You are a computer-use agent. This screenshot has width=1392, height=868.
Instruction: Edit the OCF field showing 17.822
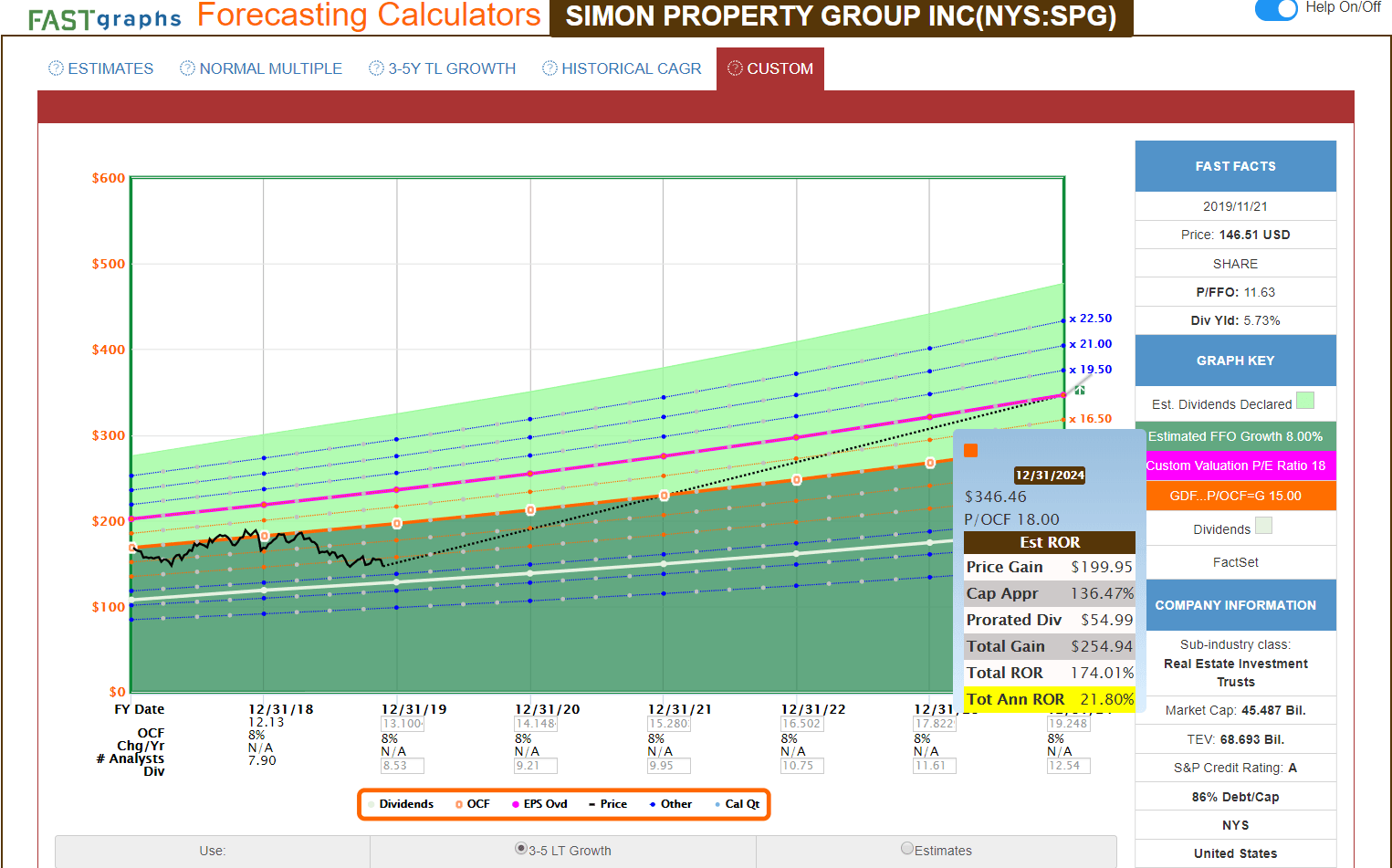click(x=935, y=724)
